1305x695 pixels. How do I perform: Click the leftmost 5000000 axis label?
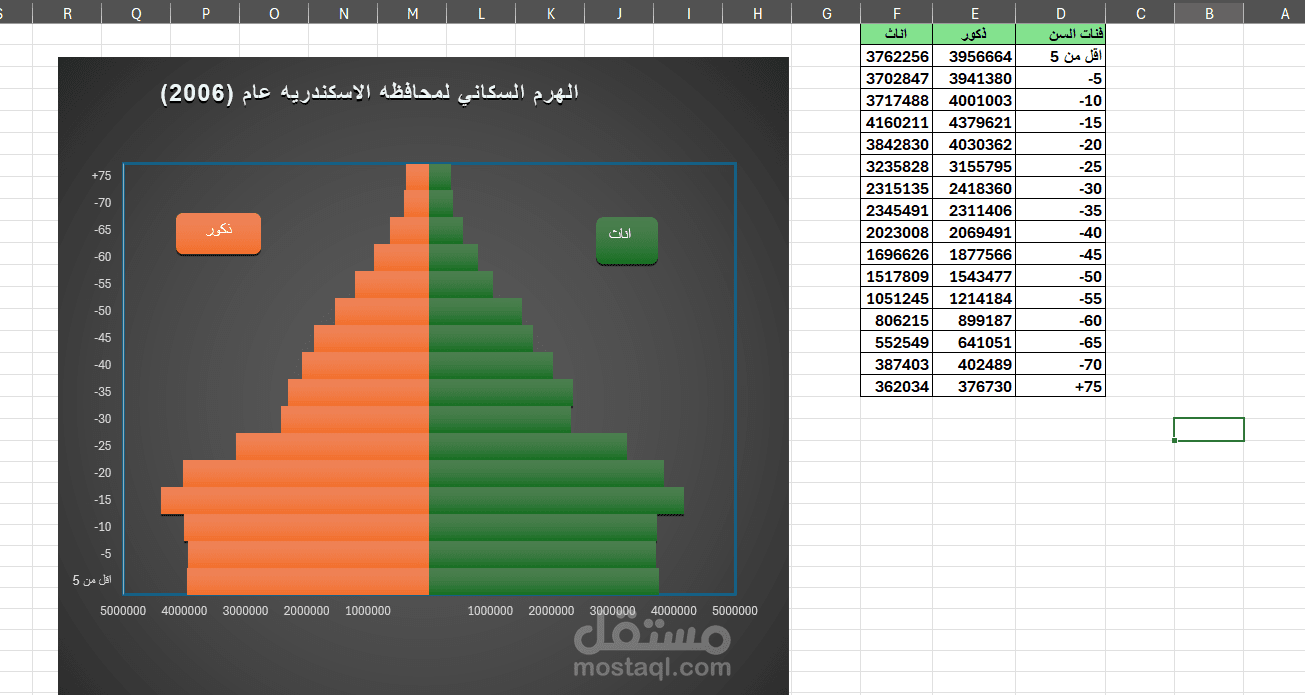(x=124, y=611)
